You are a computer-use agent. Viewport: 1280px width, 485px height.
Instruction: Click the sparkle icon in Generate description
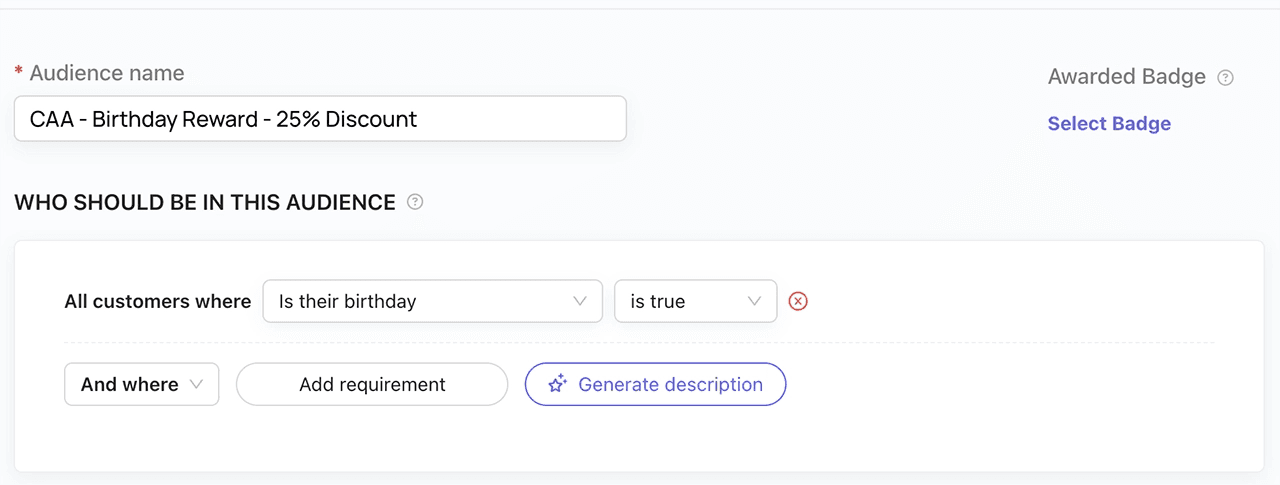[x=558, y=384]
